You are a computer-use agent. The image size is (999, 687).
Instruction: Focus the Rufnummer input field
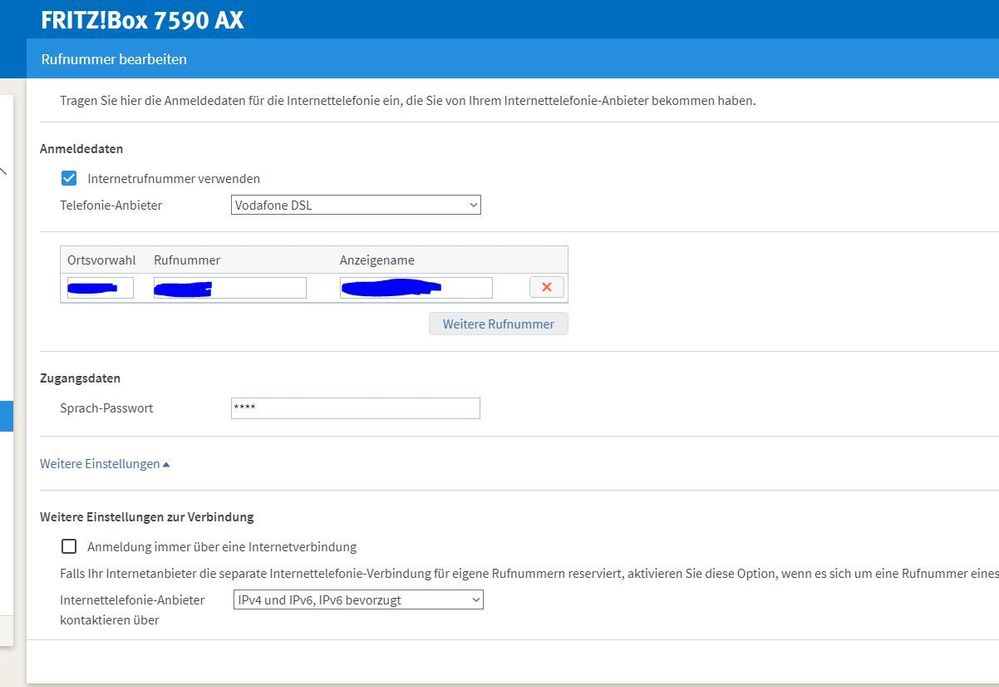click(230, 288)
